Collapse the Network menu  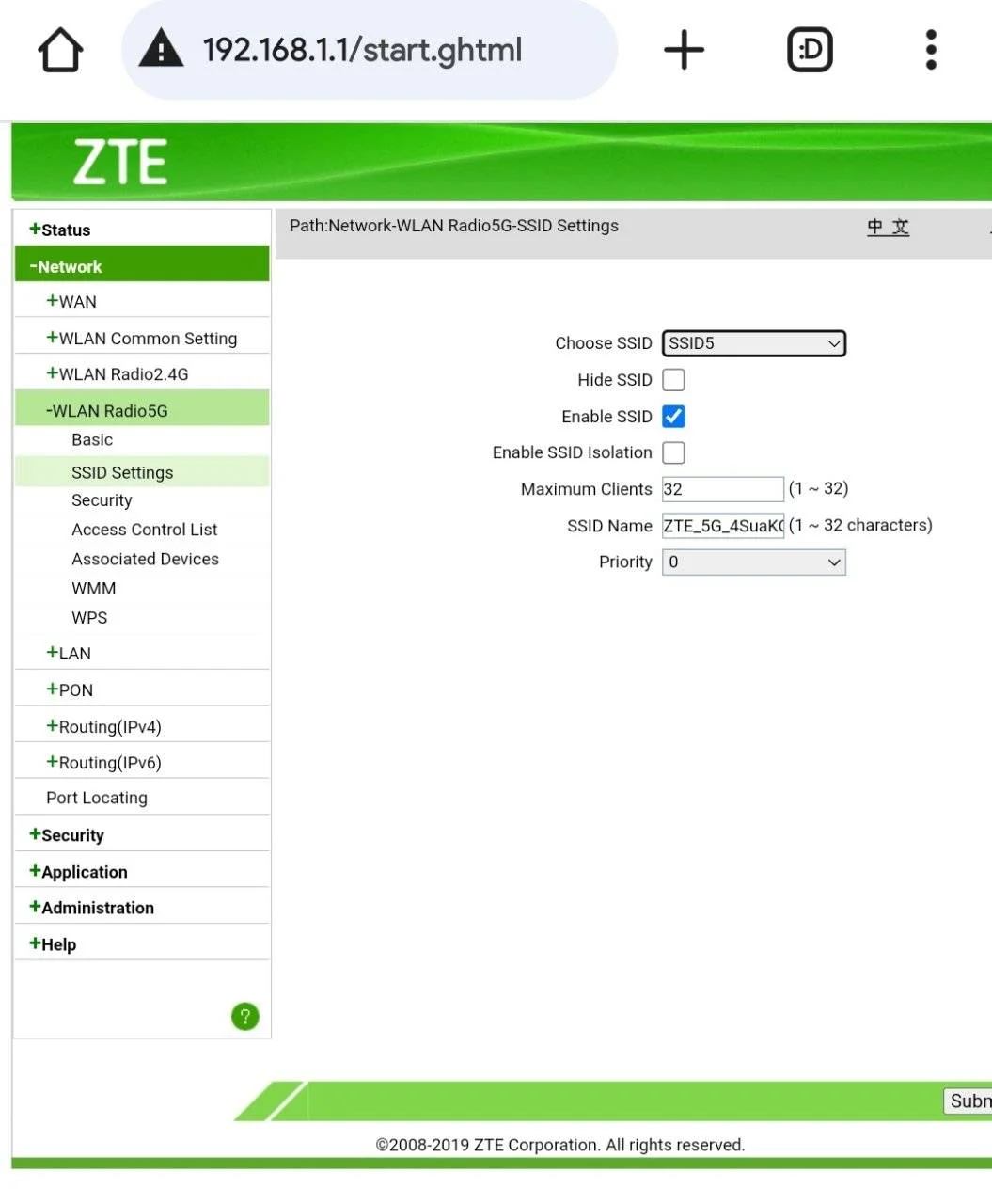tap(141, 266)
